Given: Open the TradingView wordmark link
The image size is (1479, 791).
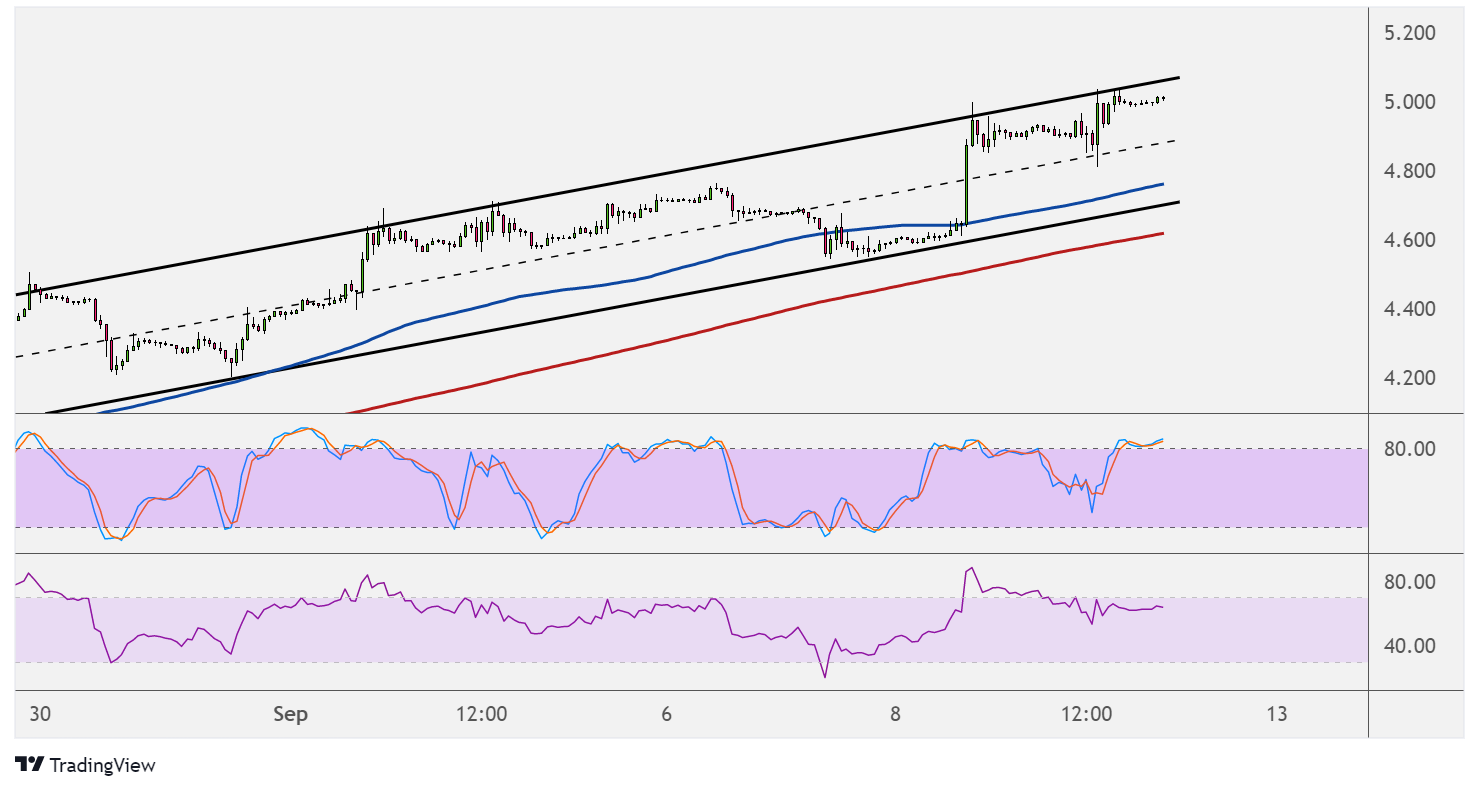Looking at the screenshot, I should 102,765.
